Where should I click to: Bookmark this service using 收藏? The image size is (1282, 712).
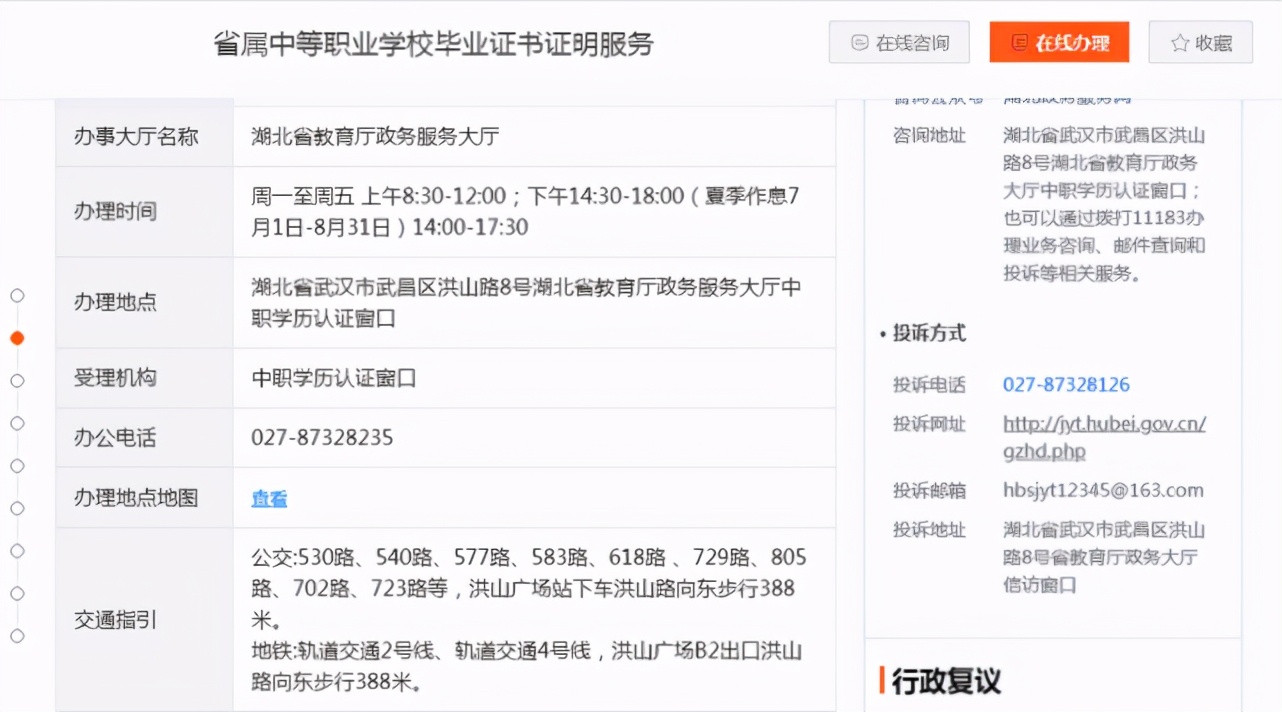(x=1200, y=42)
